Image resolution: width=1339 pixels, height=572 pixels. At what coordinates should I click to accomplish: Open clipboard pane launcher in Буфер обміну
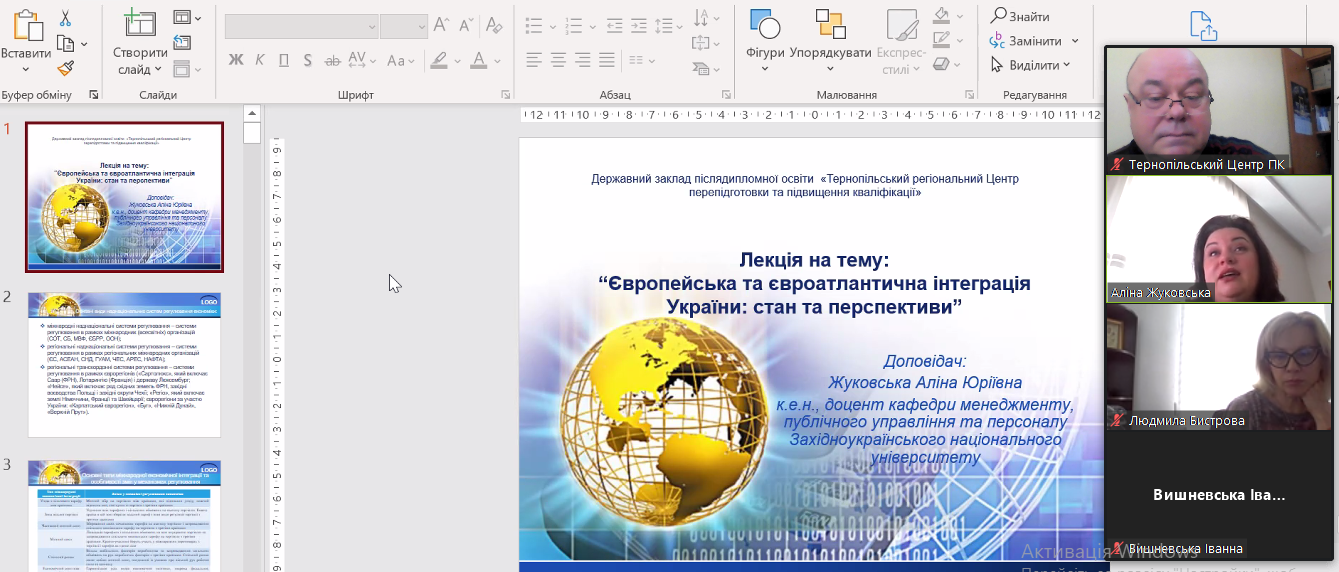click(x=93, y=95)
